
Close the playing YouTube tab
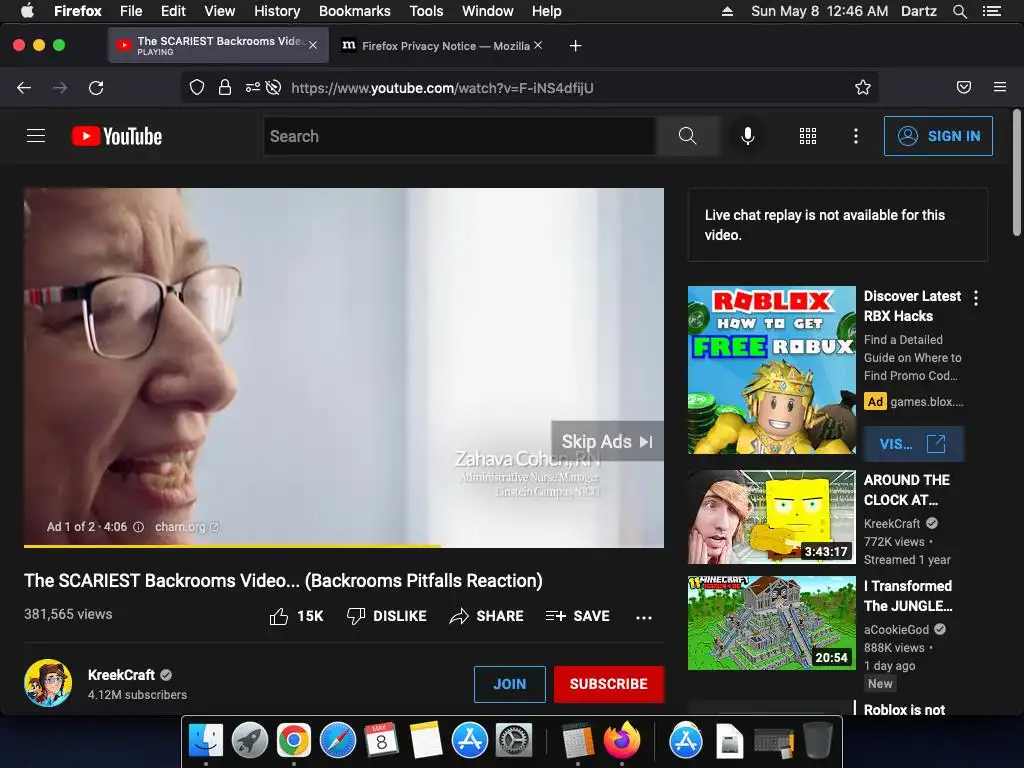pos(313,45)
